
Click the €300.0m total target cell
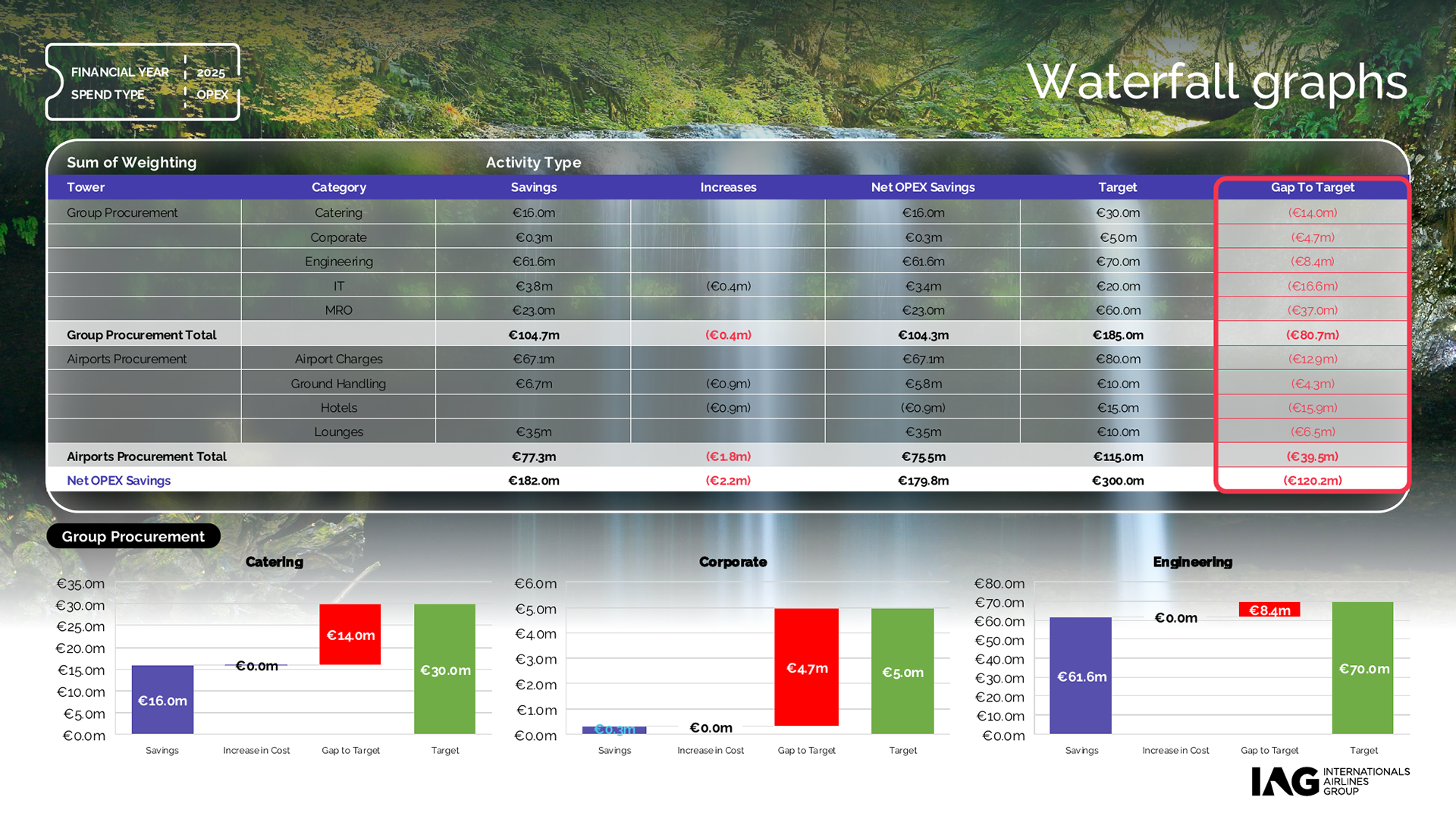tap(1117, 481)
